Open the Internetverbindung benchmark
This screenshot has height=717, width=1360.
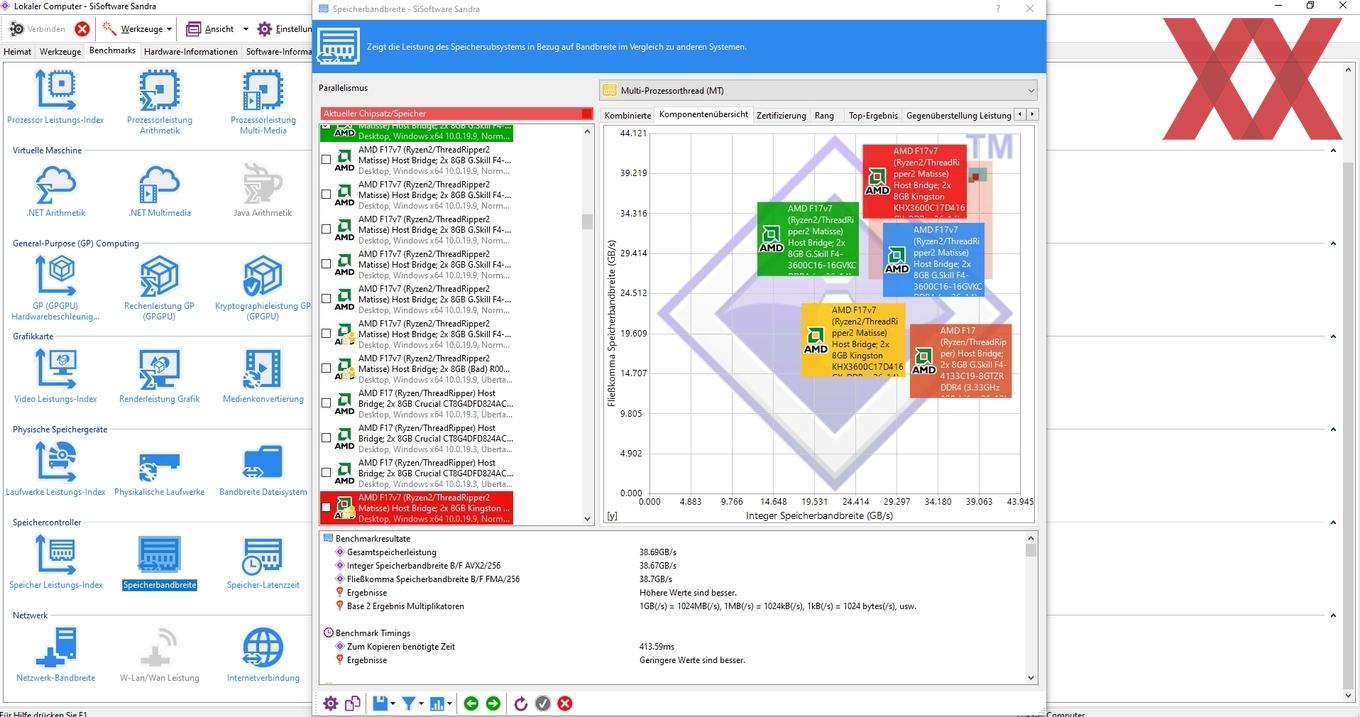263,655
